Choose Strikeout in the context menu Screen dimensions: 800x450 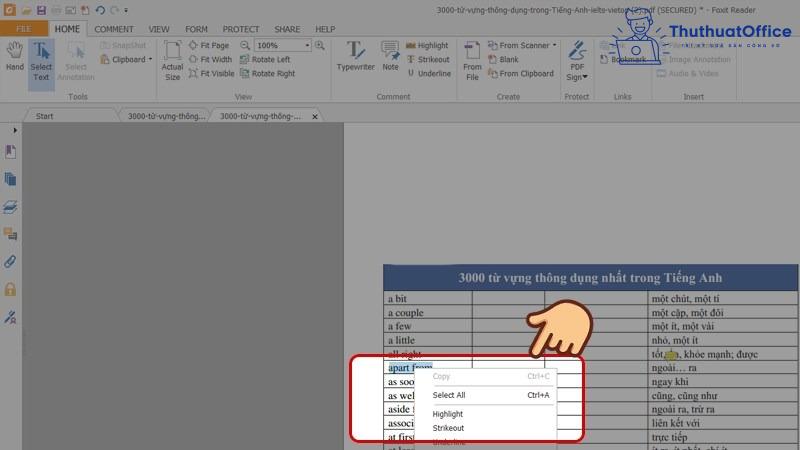click(485, 428)
